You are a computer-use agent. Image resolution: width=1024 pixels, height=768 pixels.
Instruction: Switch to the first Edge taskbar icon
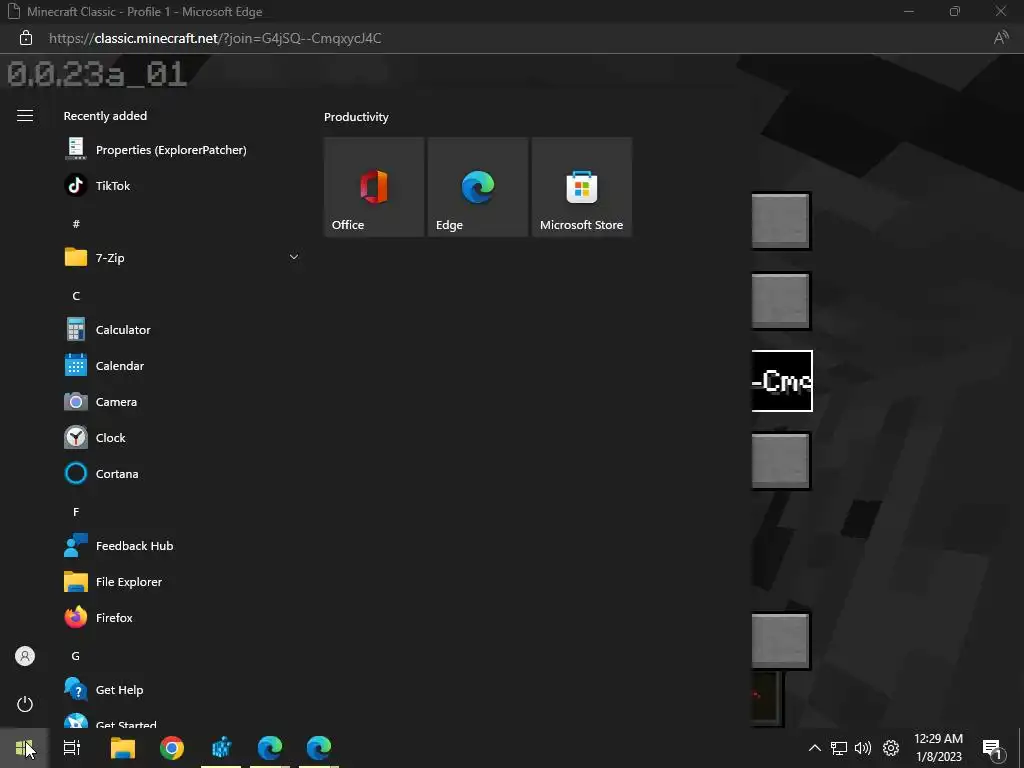(270, 748)
